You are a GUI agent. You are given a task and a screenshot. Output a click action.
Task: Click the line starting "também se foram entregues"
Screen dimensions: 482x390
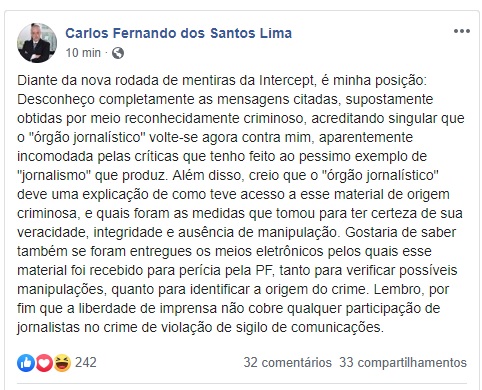click(x=224, y=251)
